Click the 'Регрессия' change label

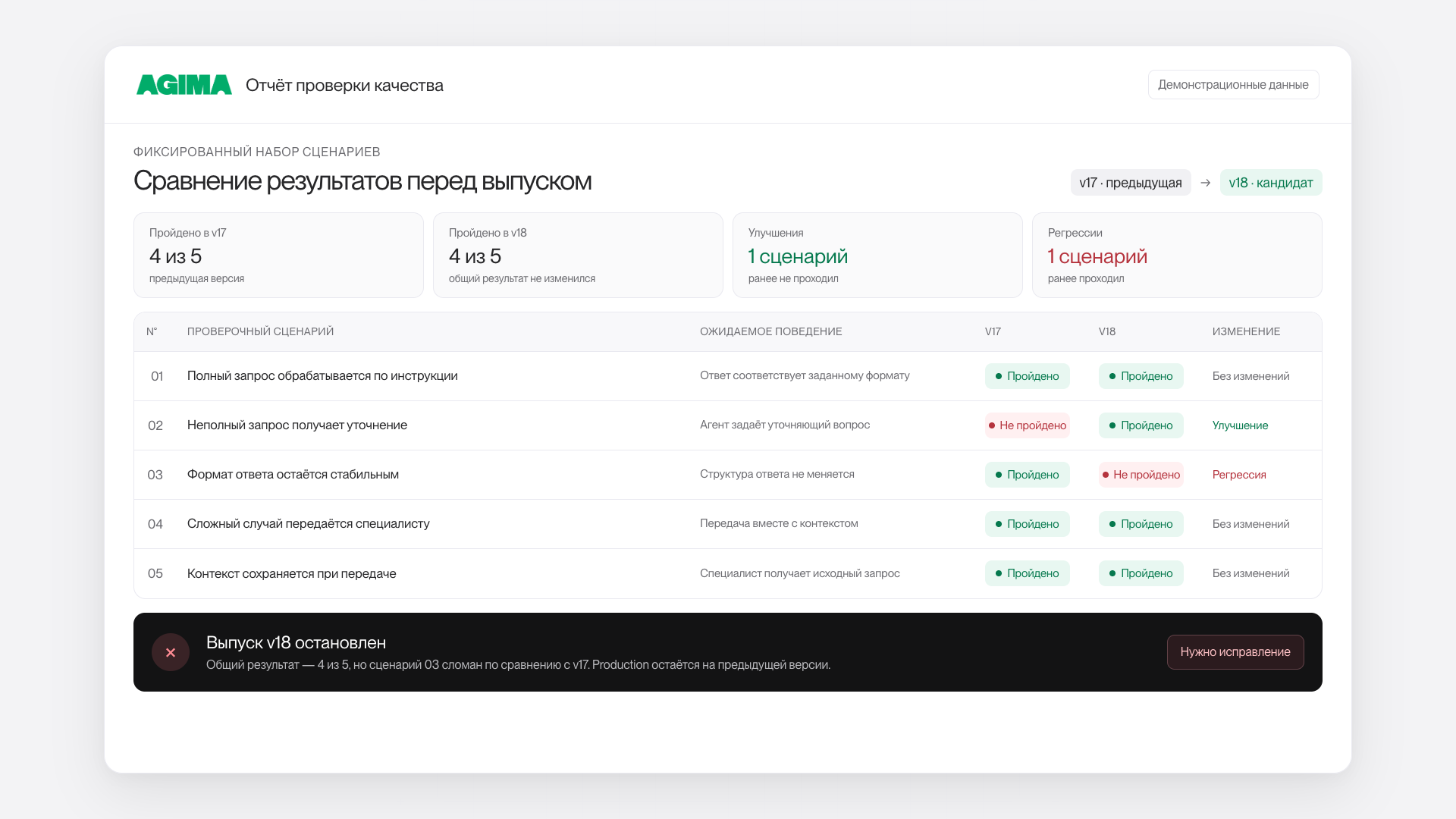click(x=1239, y=475)
